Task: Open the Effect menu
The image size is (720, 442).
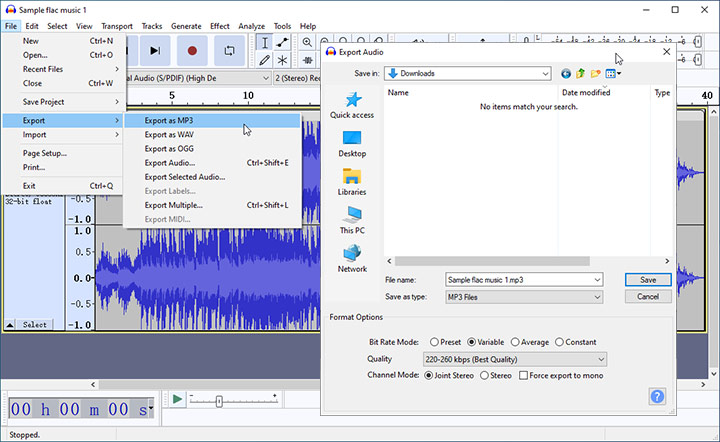Action: [220, 26]
